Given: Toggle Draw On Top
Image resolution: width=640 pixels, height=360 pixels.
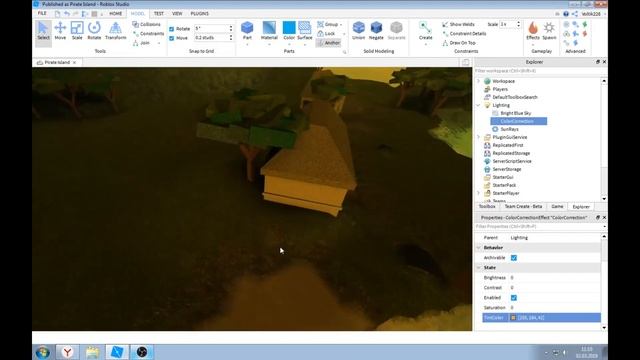Looking at the screenshot, I should [x=459, y=43].
